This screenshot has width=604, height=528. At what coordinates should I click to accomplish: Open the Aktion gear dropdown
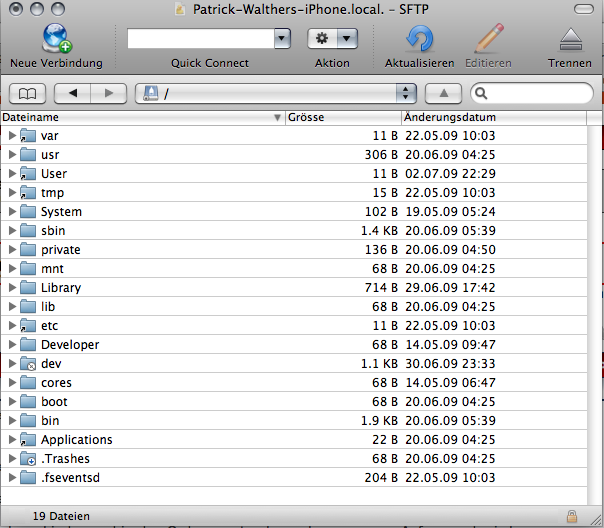point(332,38)
